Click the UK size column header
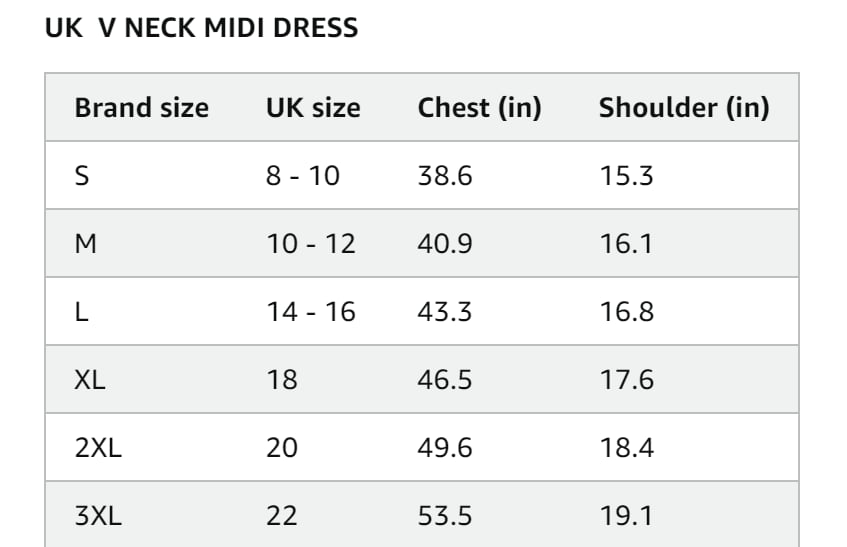The height and width of the screenshot is (547, 847). point(313,107)
